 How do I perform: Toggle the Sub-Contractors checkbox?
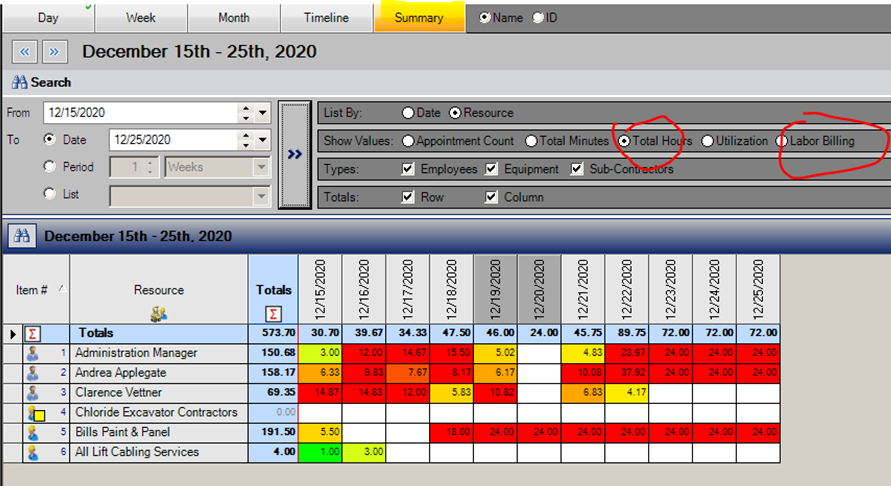click(577, 169)
